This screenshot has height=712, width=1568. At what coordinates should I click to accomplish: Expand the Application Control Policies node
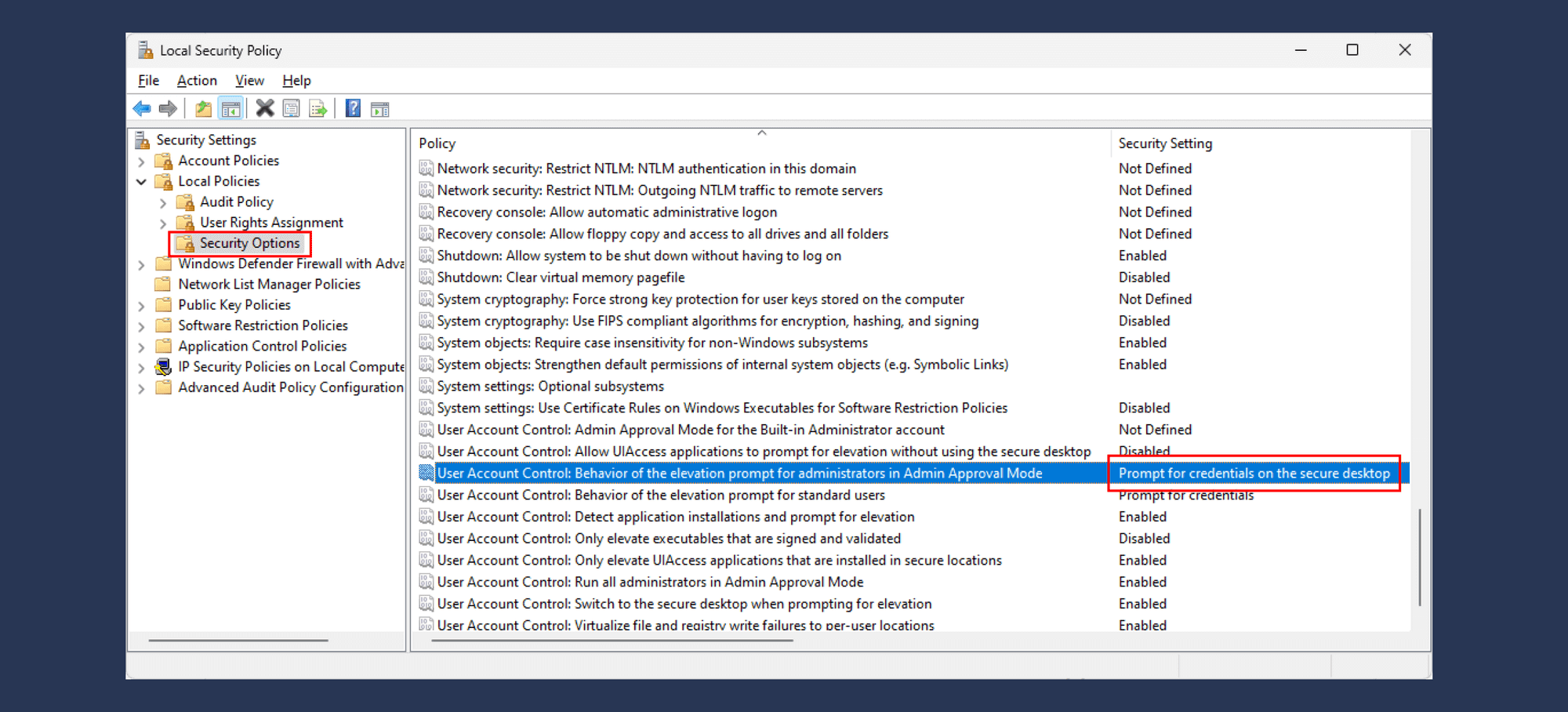pyautogui.click(x=141, y=347)
